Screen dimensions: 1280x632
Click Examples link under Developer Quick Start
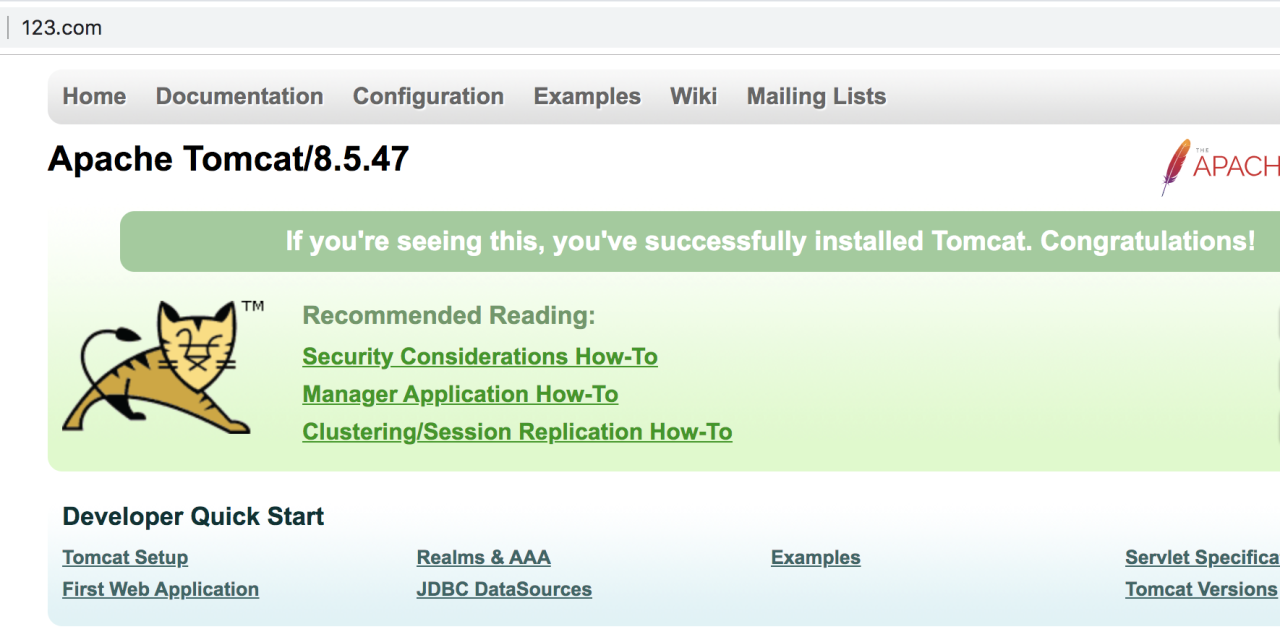pos(815,558)
